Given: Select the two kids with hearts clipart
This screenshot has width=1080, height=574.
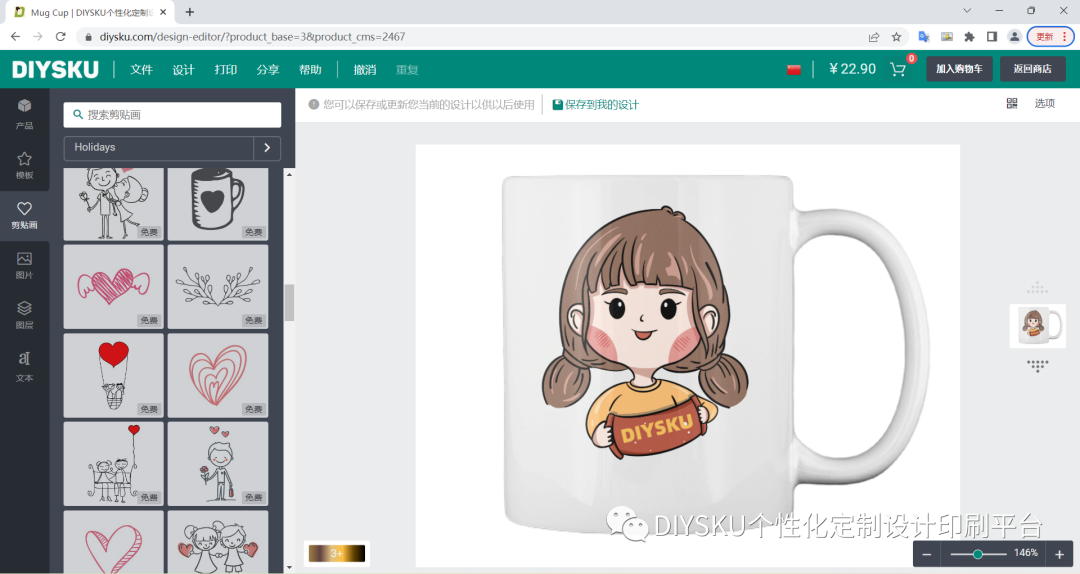Looking at the screenshot, I should [218, 542].
